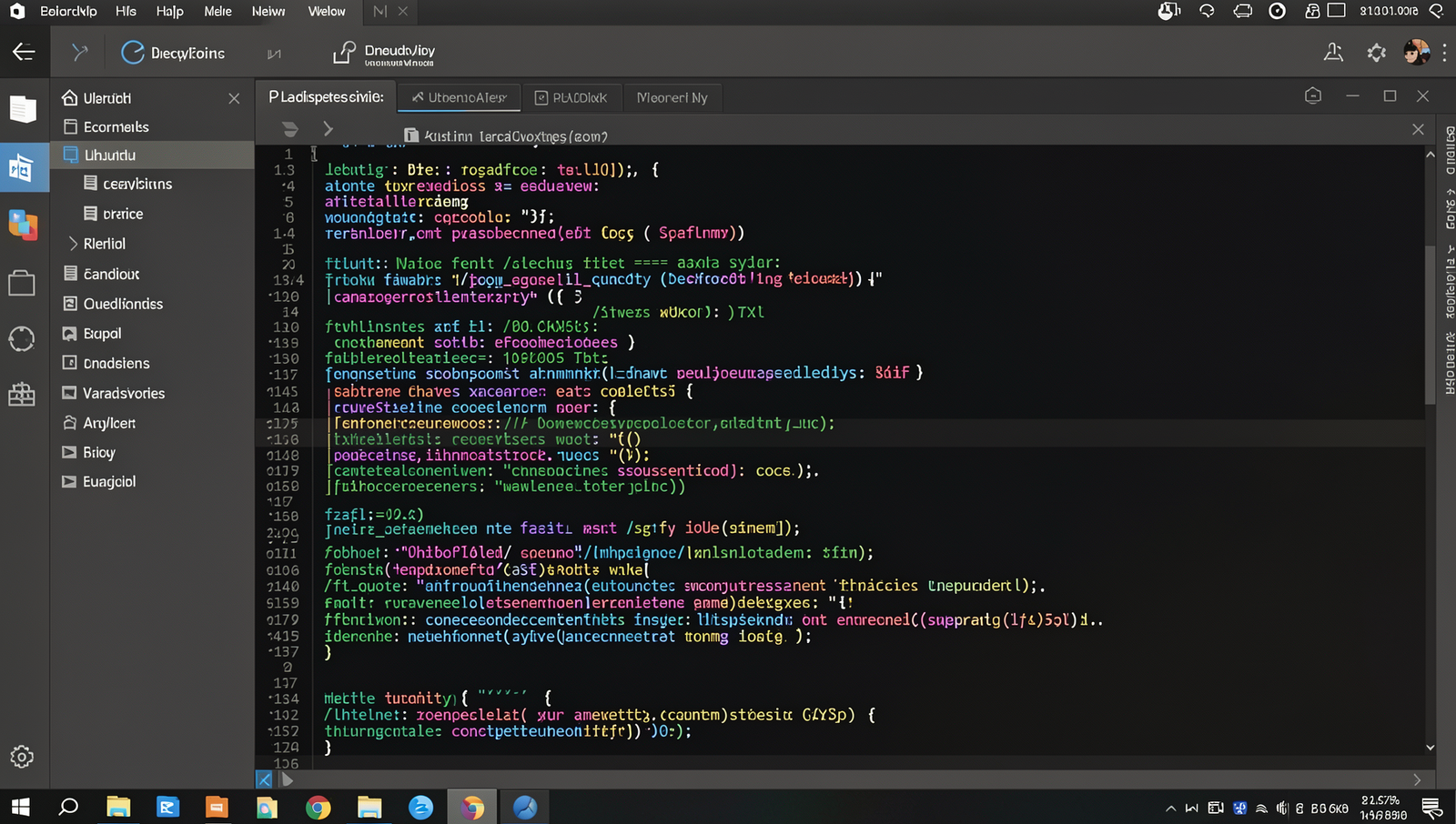This screenshot has height=824, width=1456.
Task: Switch to the Meorerl Ny tab
Action: [x=672, y=97]
